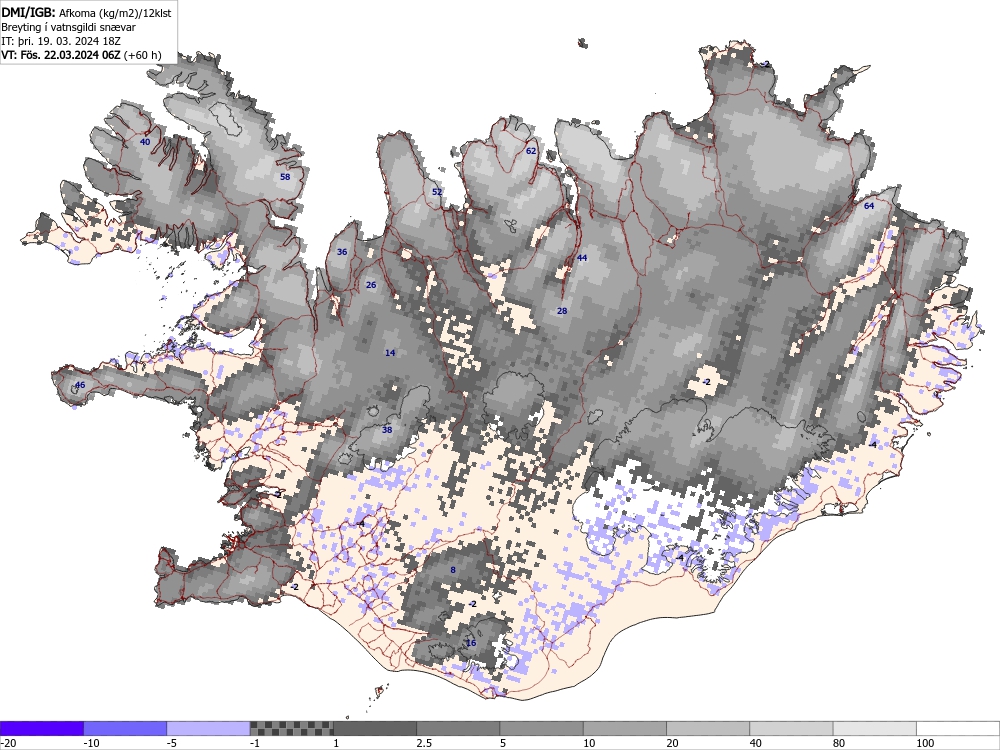
Task: Click the 'DMI/IGB: Afkoma (kg/m2)/12klst' title line
Action: (x=86, y=13)
